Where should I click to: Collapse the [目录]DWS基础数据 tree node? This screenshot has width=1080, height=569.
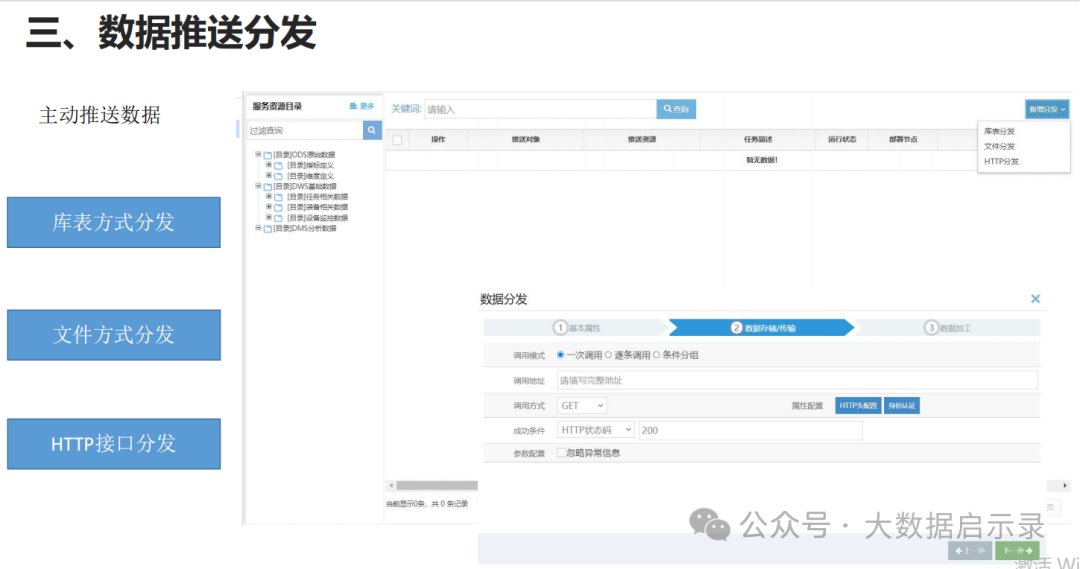[x=258, y=186]
